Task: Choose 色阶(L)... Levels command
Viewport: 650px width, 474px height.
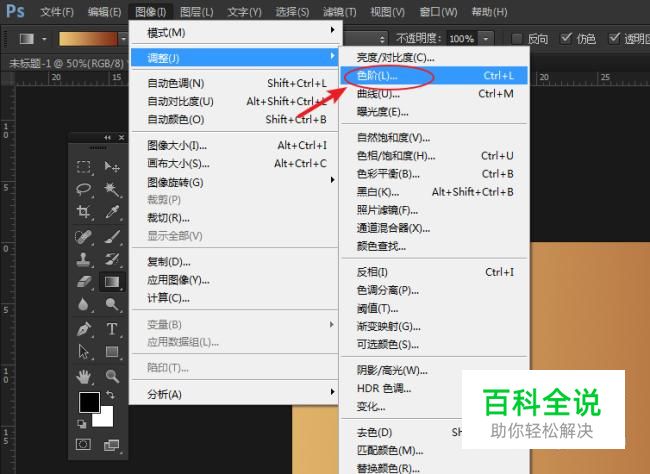Action: [x=434, y=75]
